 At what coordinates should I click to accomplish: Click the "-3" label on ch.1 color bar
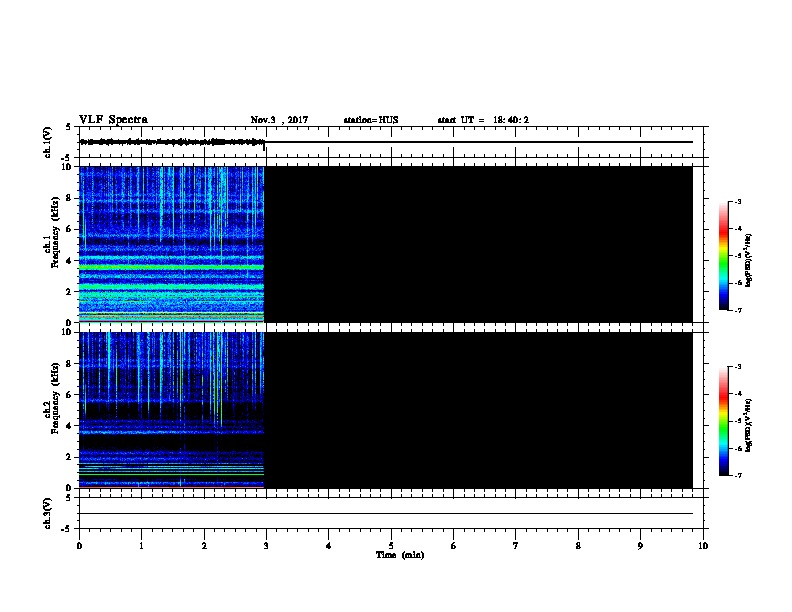coord(737,201)
